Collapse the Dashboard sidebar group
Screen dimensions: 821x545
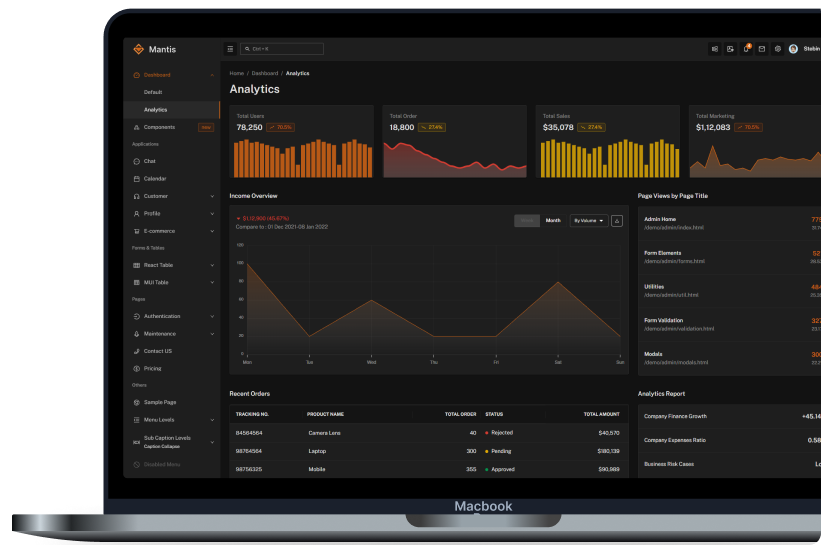pyautogui.click(x=212, y=75)
